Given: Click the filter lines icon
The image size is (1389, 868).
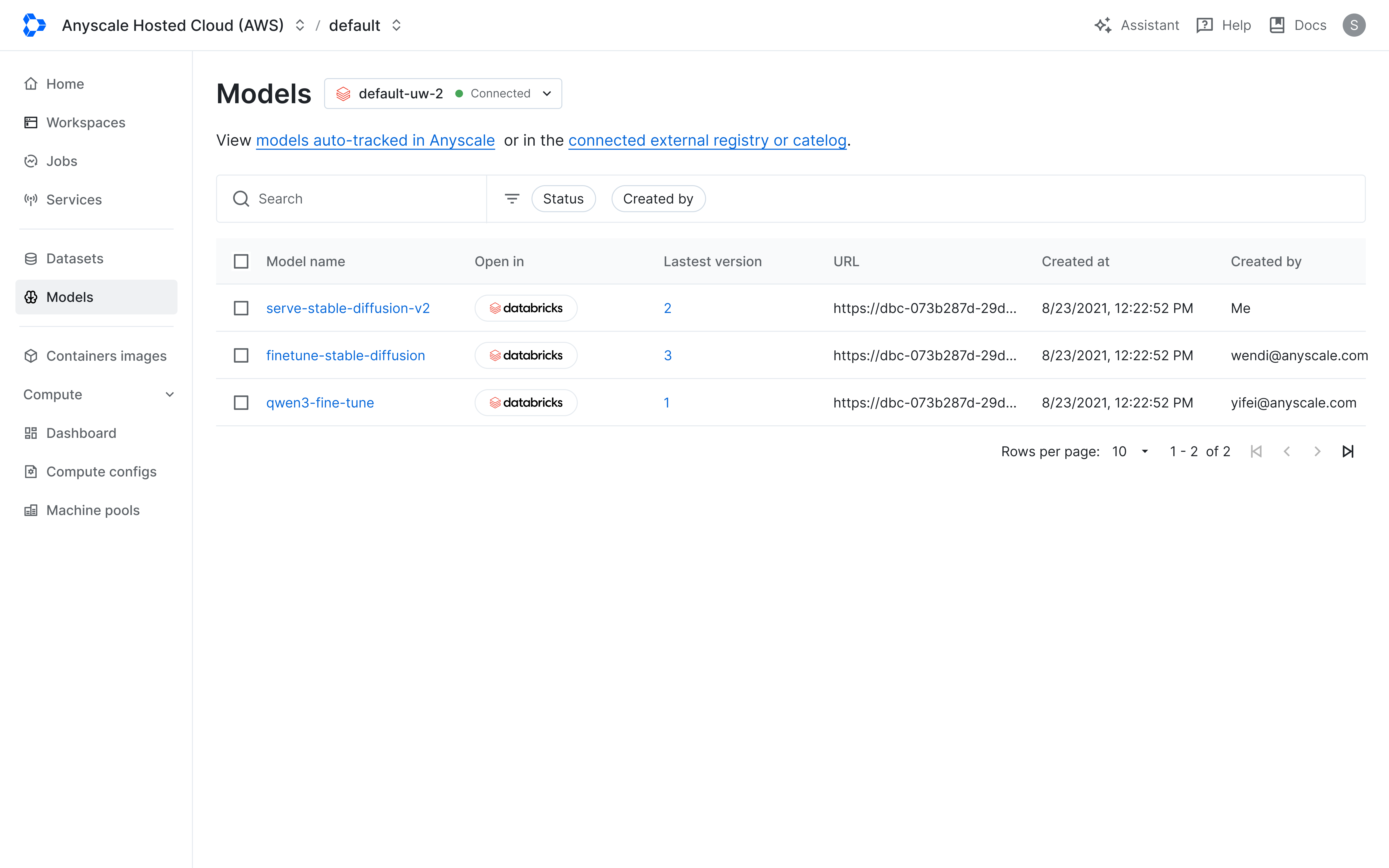Looking at the screenshot, I should 511,199.
